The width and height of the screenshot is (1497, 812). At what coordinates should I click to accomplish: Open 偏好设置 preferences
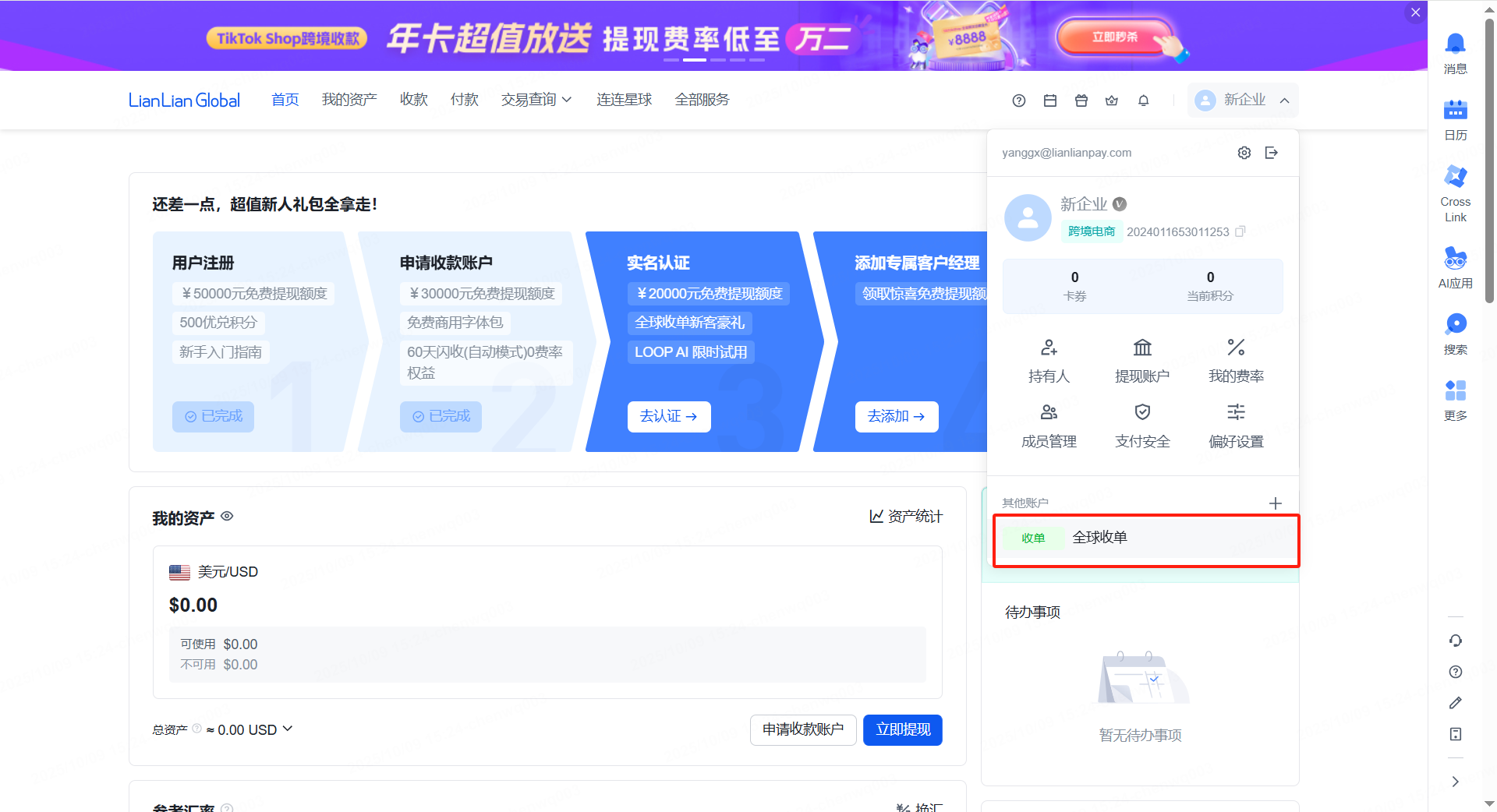coord(1236,426)
